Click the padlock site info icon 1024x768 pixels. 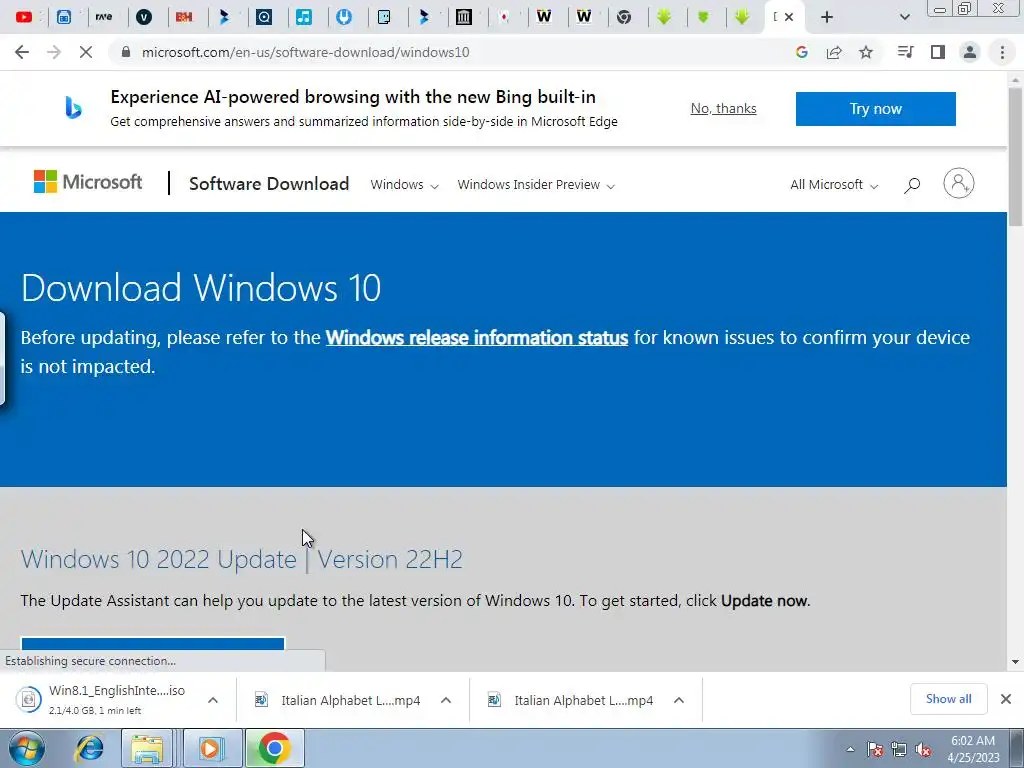[x=126, y=52]
